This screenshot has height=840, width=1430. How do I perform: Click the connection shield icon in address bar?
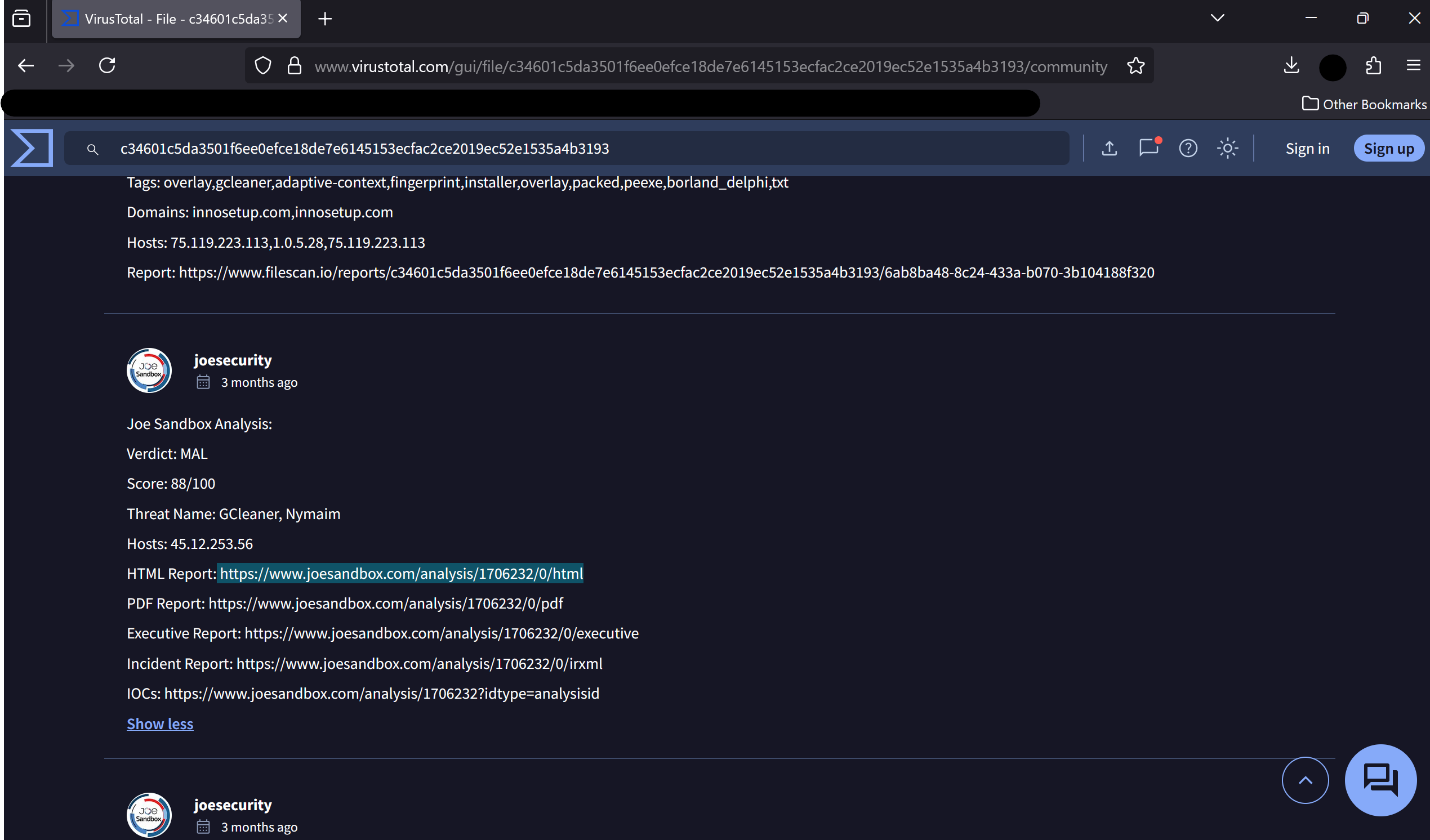click(x=262, y=65)
